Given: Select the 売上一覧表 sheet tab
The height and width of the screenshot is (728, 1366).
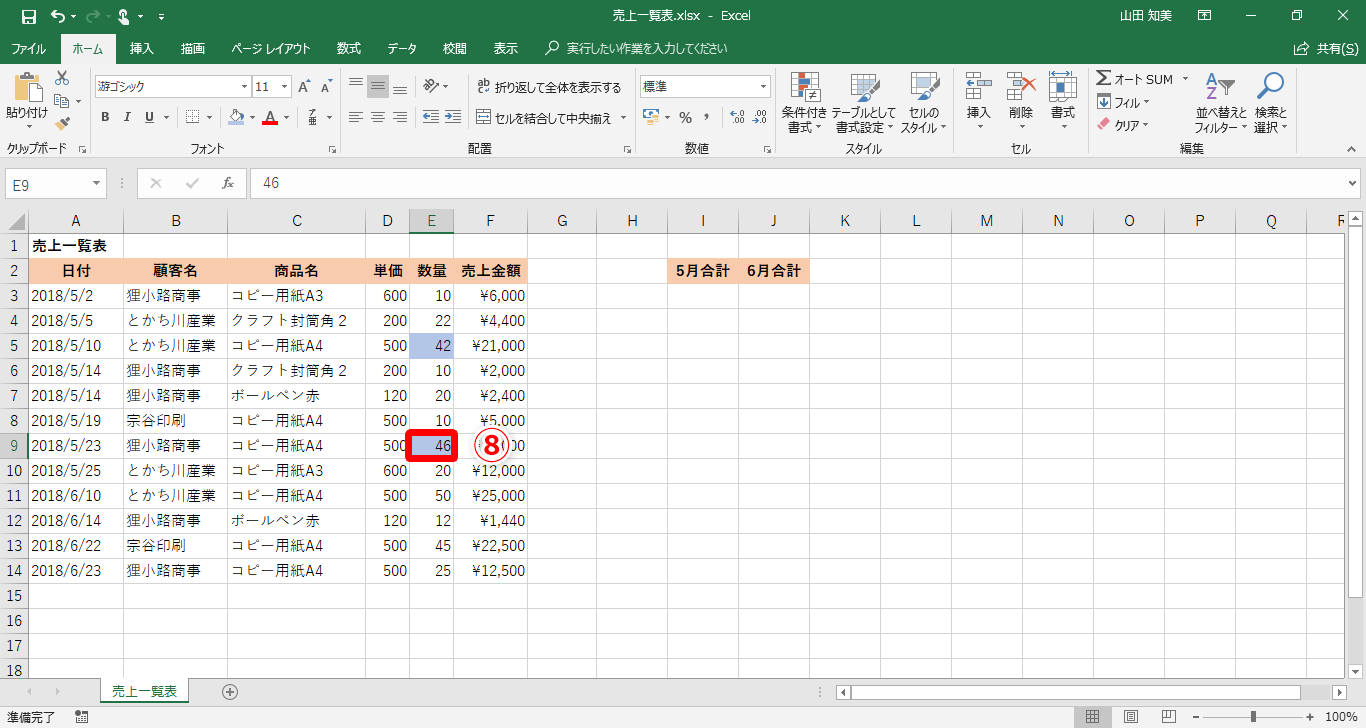Looking at the screenshot, I should tap(144, 691).
